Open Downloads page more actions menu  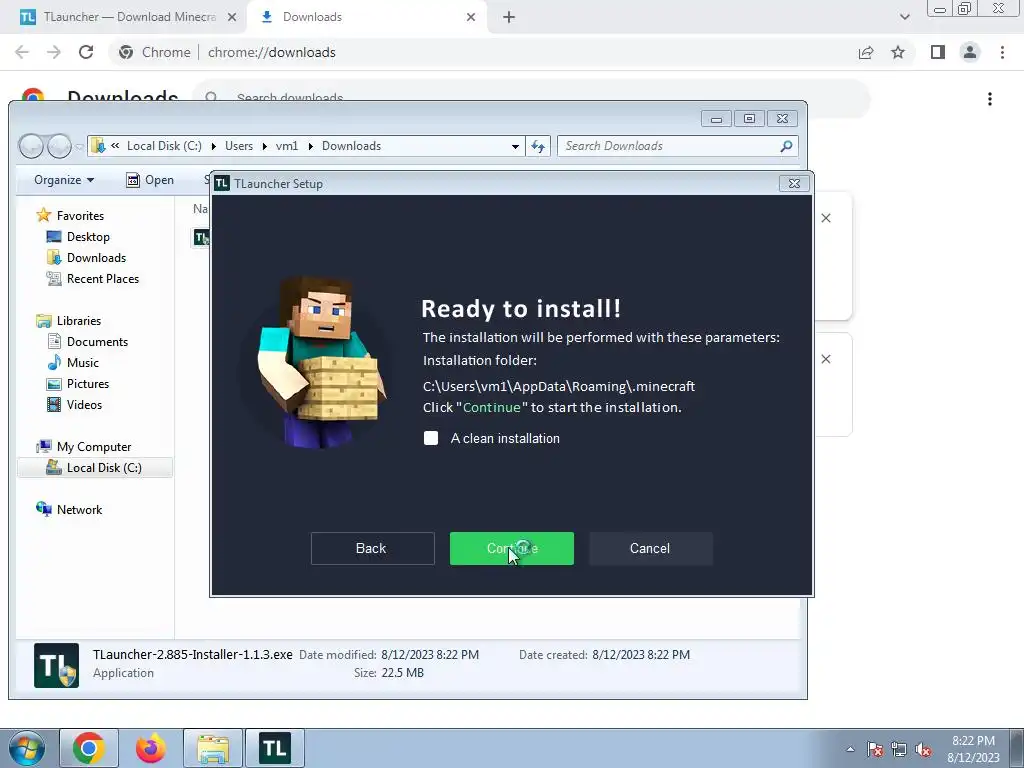click(990, 99)
